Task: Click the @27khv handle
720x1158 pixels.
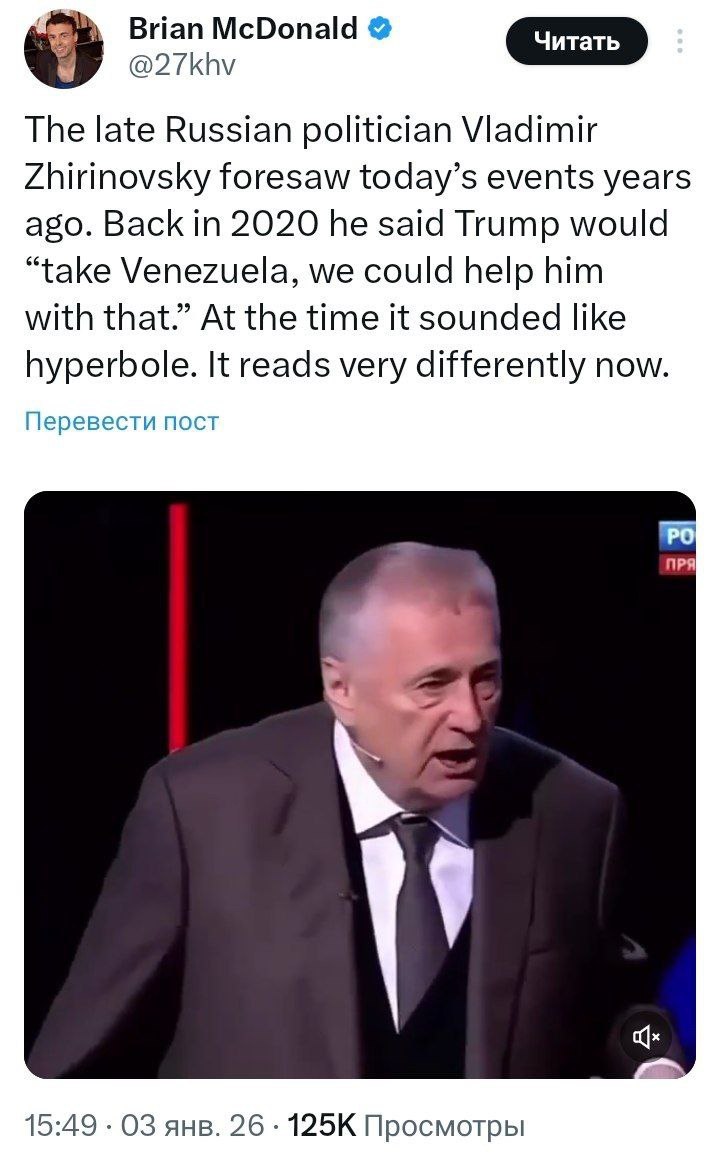Action: coord(182,65)
